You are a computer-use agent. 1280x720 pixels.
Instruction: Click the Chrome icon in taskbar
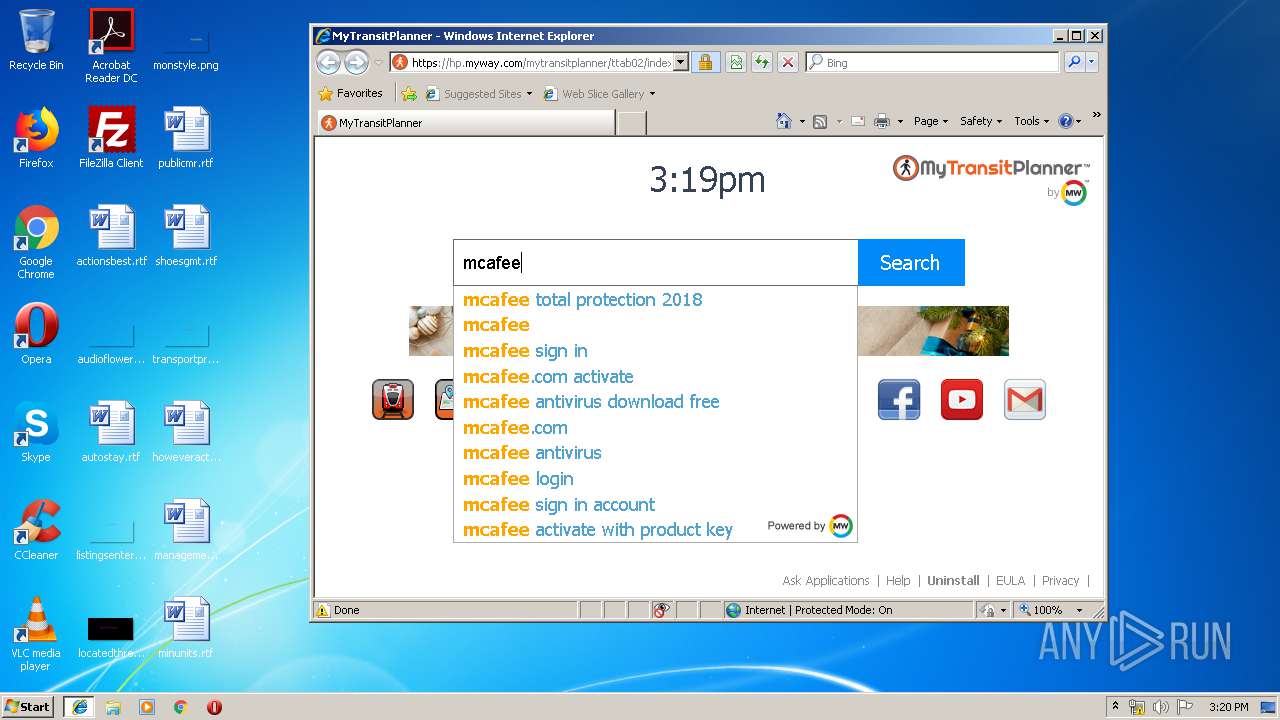[x=180, y=707]
